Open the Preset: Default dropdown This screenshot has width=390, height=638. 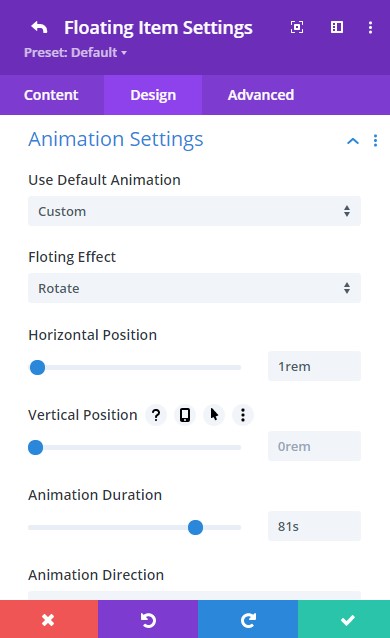[x=75, y=52]
